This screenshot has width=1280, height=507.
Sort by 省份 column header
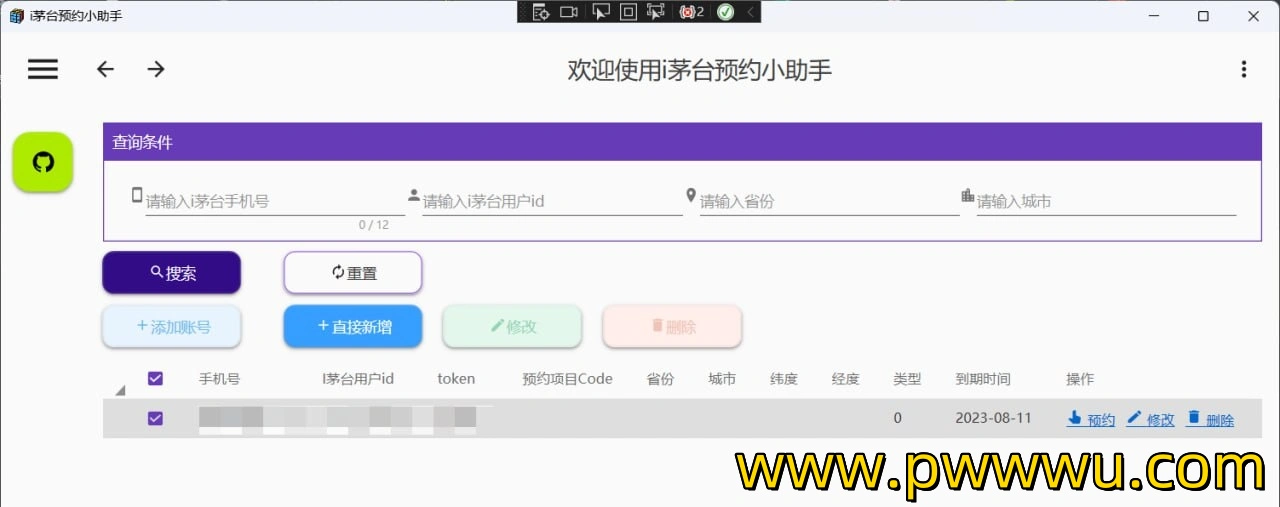coord(660,379)
